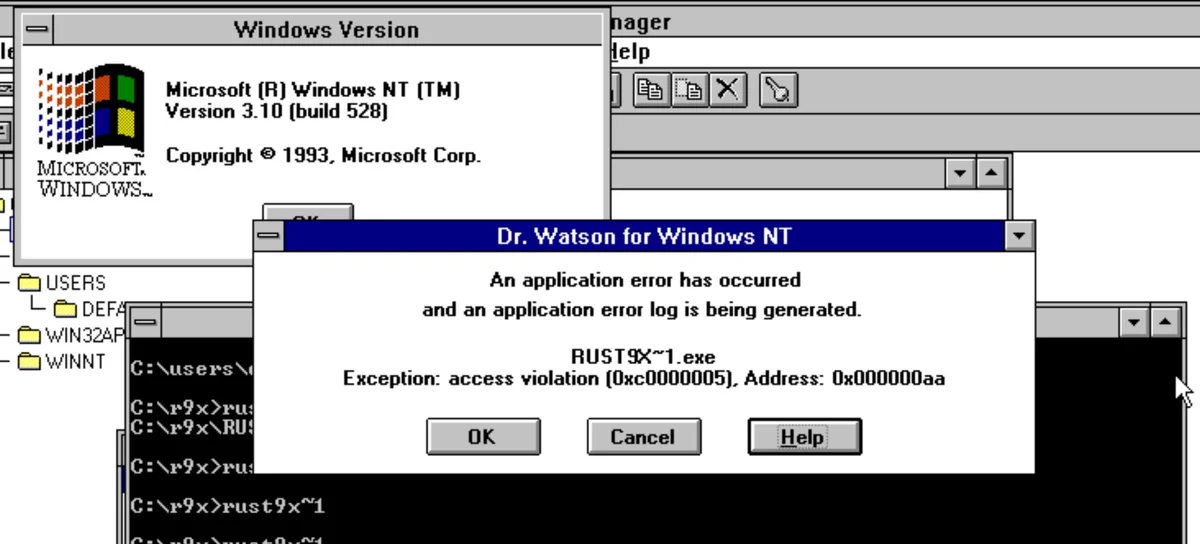1200x544 pixels.
Task: Open the Dr. Watson window control menu box
Action: [269, 236]
